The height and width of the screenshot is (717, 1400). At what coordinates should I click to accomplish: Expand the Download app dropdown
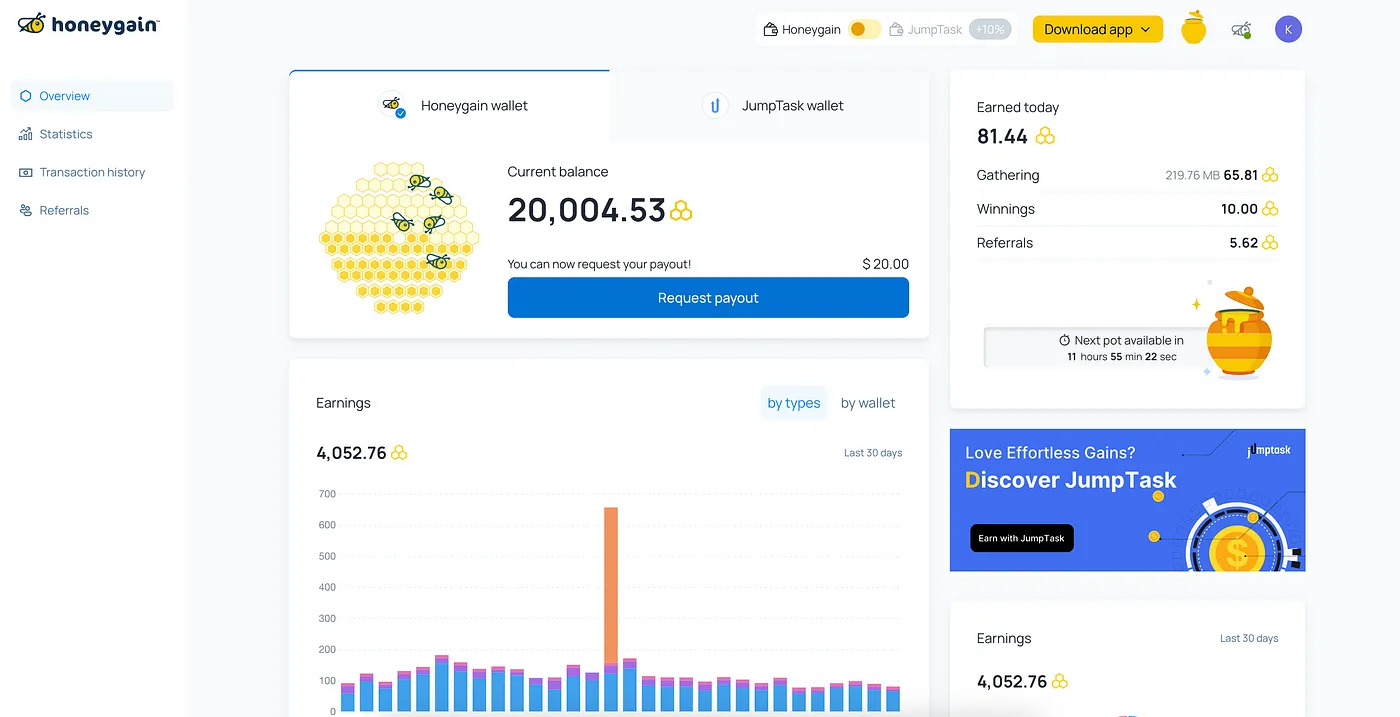1097,30
